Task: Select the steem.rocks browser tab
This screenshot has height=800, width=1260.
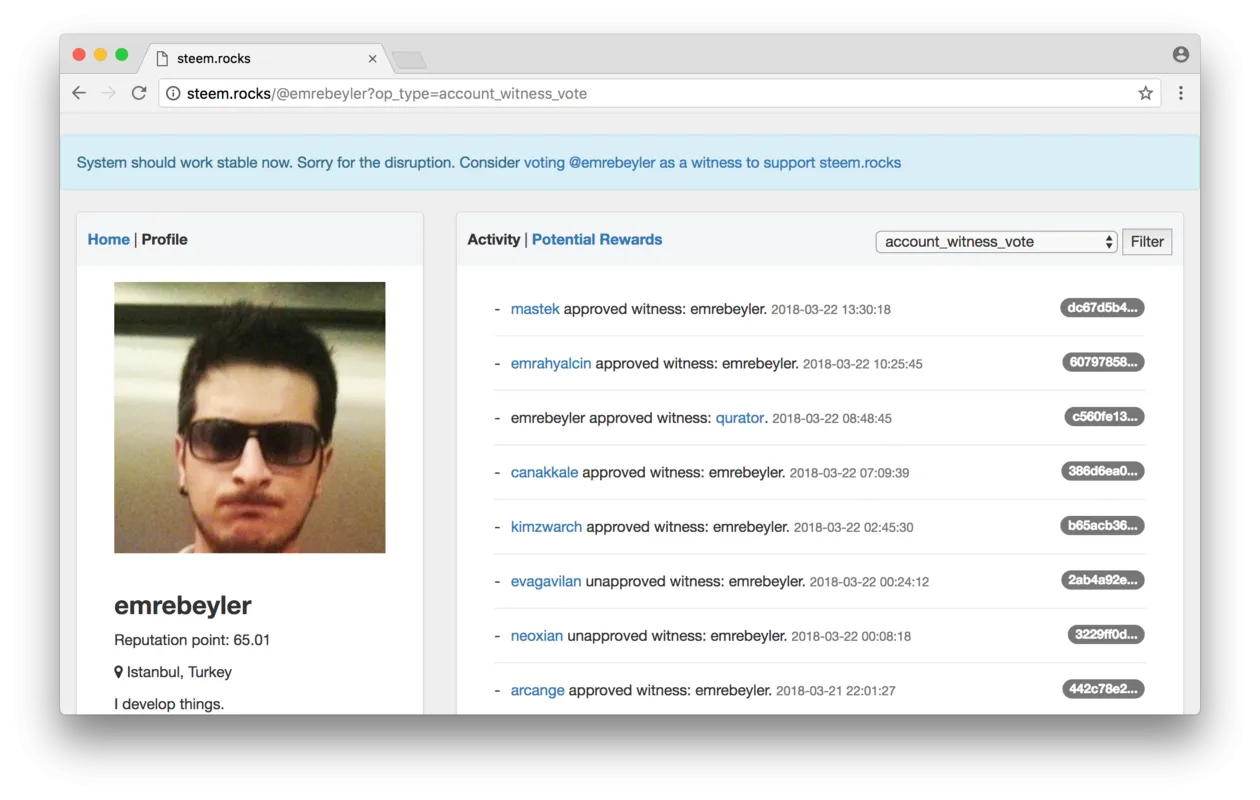Action: click(x=262, y=58)
